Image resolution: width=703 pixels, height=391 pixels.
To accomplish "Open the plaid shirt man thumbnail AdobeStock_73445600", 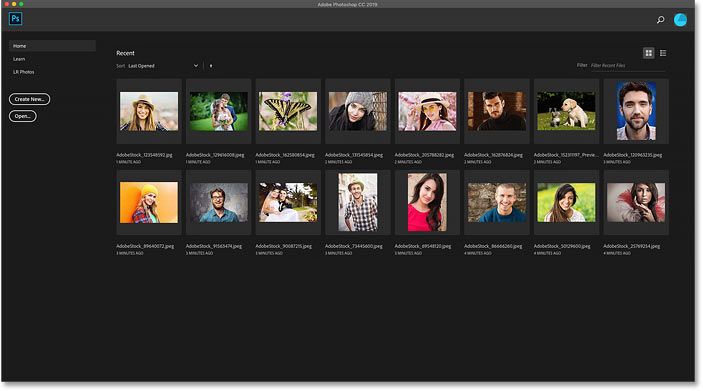I will 358,202.
